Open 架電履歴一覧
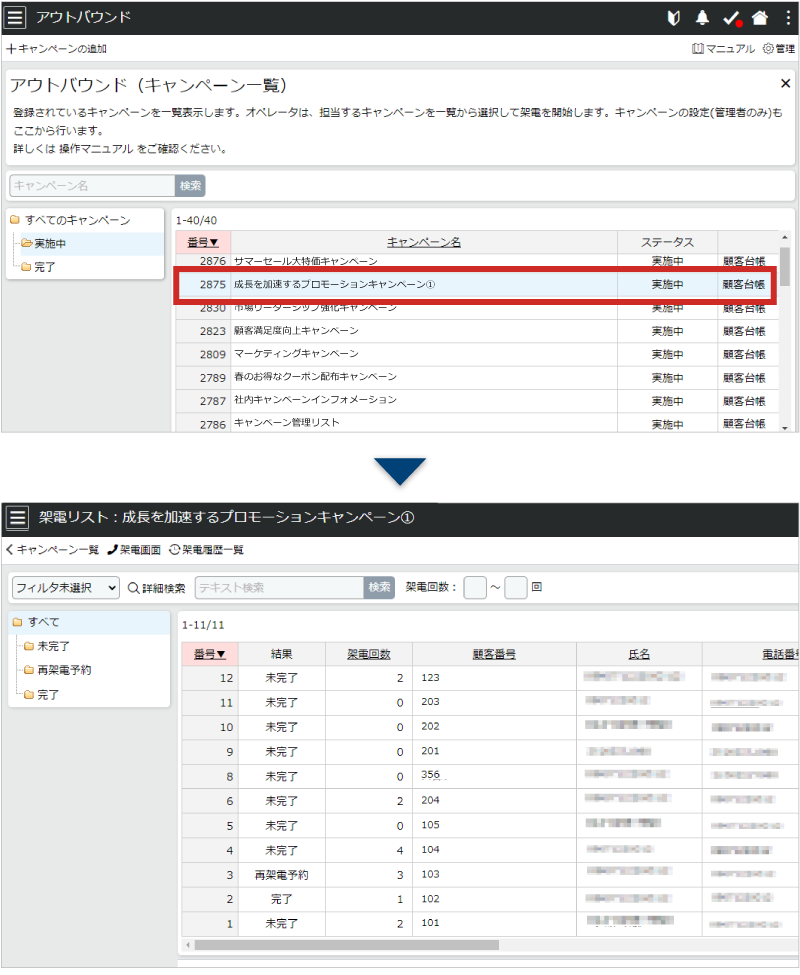The image size is (800, 975). click(x=206, y=550)
